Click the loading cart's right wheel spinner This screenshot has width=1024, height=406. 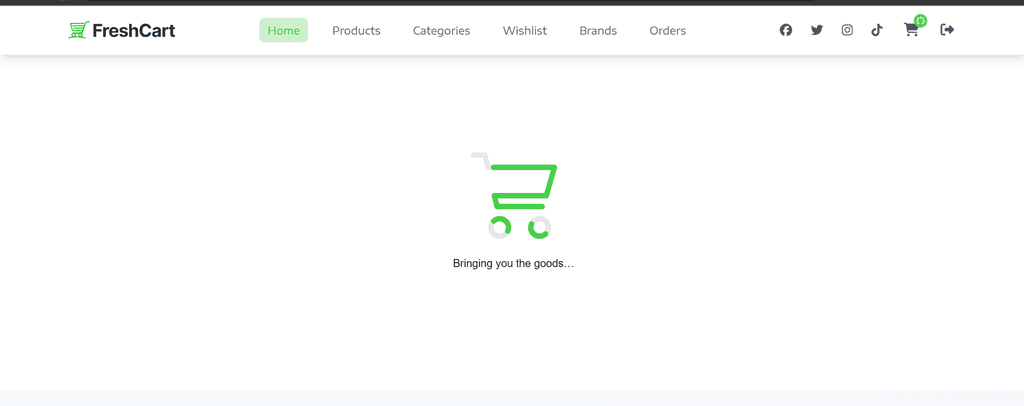click(x=540, y=227)
